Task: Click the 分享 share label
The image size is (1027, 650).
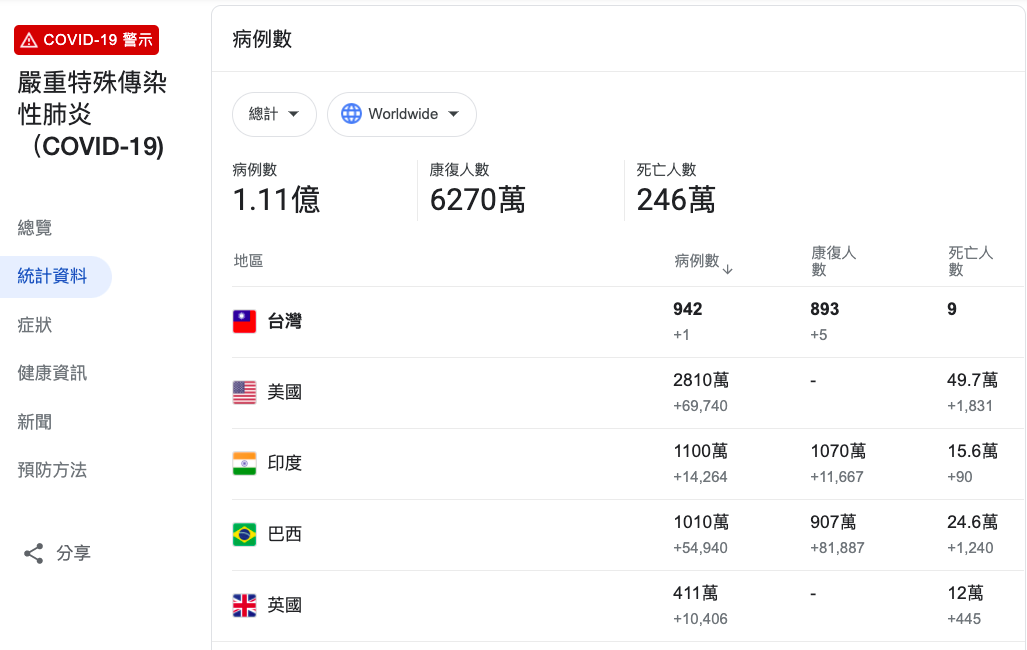Action: tap(73, 553)
